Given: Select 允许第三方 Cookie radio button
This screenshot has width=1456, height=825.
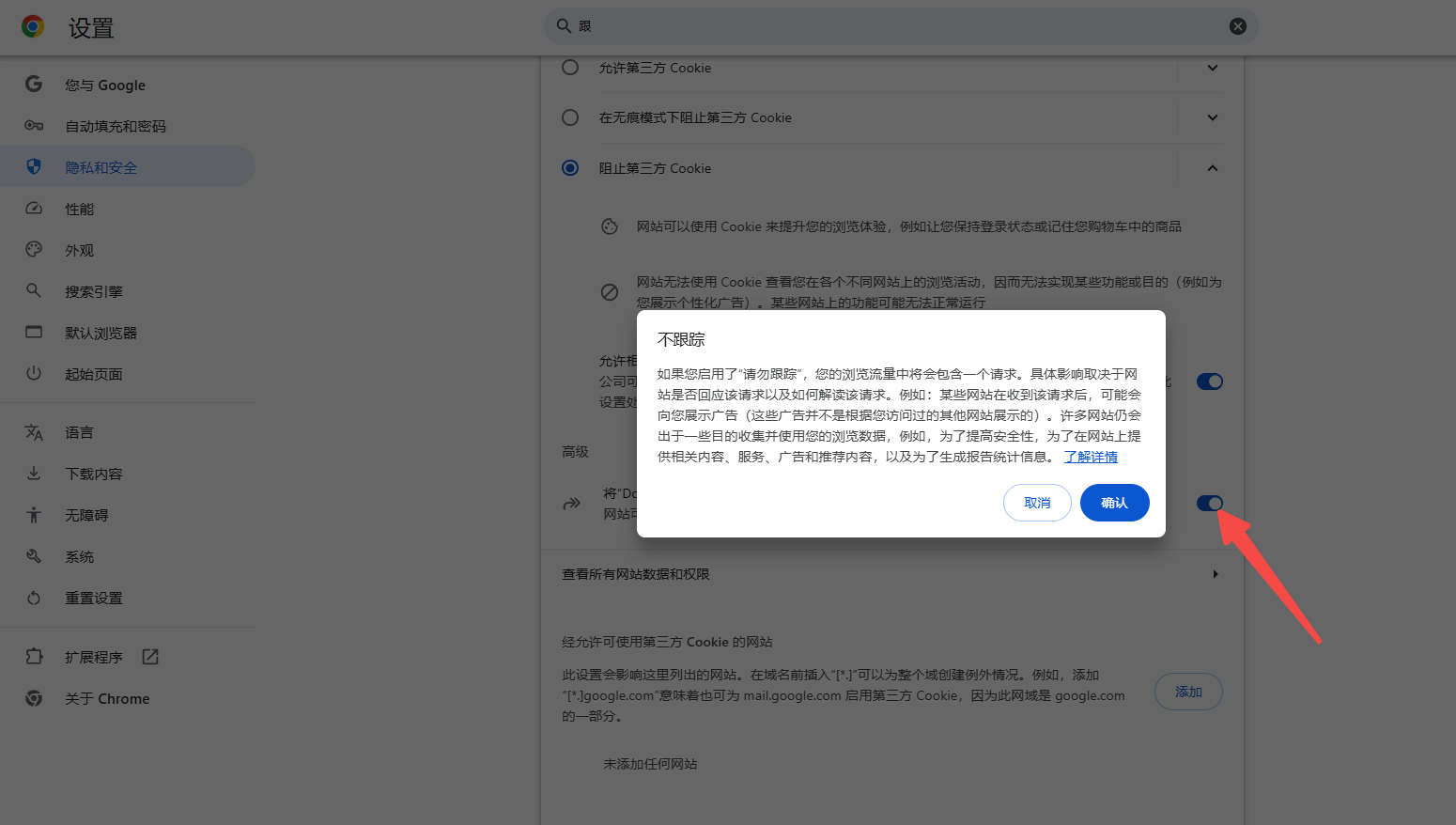Looking at the screenshot, I should pos(570,68).
